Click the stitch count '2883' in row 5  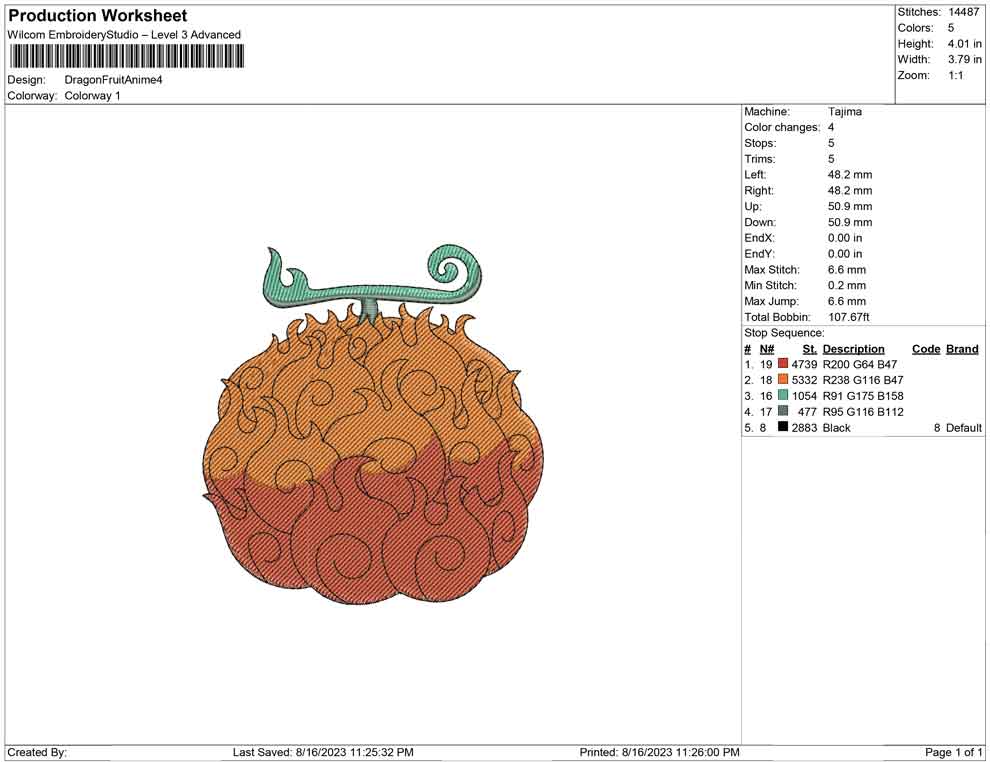click(804, 427)
